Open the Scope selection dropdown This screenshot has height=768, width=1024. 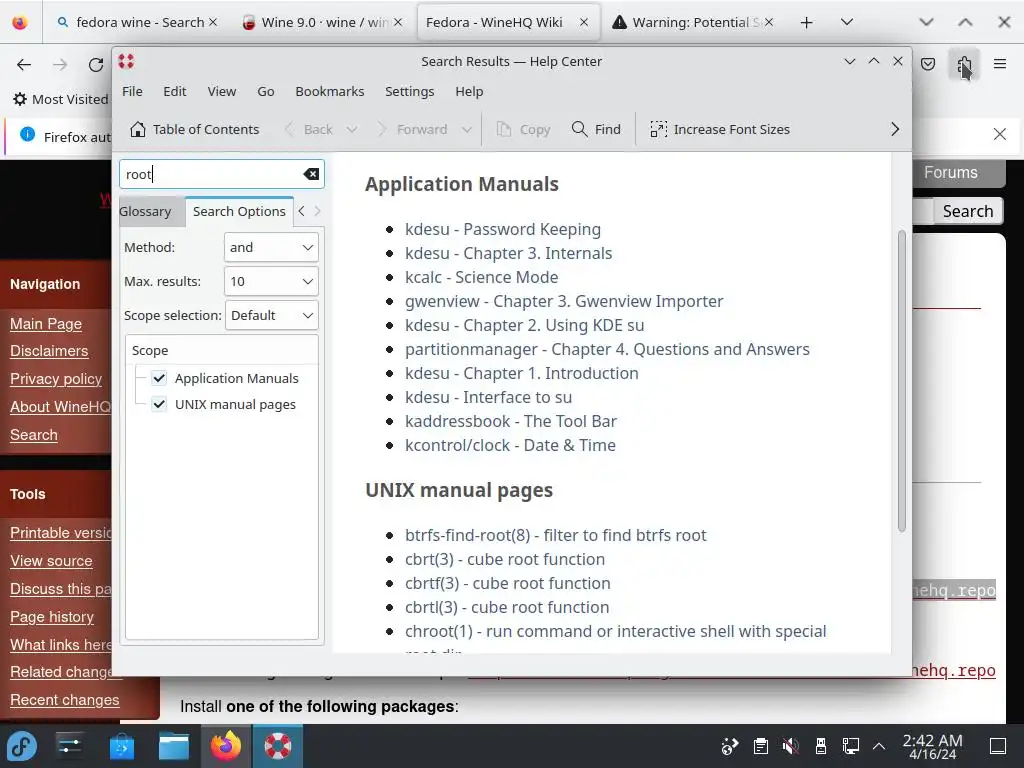click(x=272, y=315)
